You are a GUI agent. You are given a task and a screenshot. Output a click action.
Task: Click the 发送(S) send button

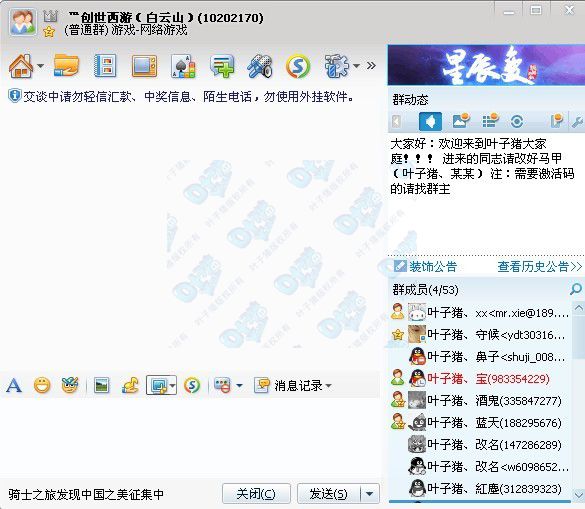pos(329,494)
